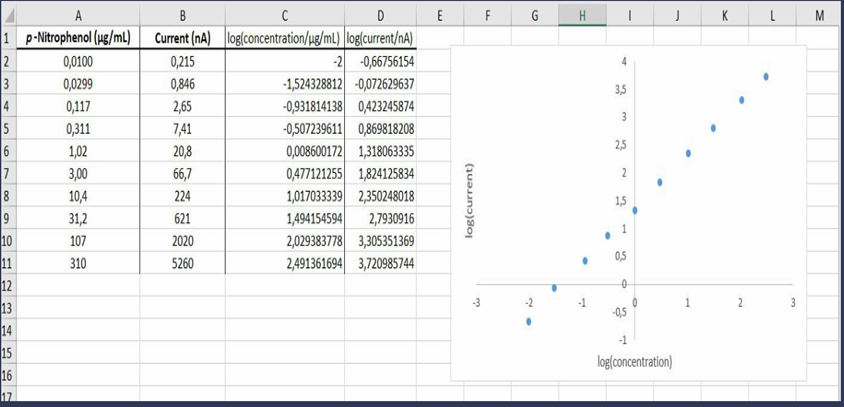Select the log(concentration) axis title in chart
Image resolution: width=844 pixels, height=407 pixels.
[634, 360]
